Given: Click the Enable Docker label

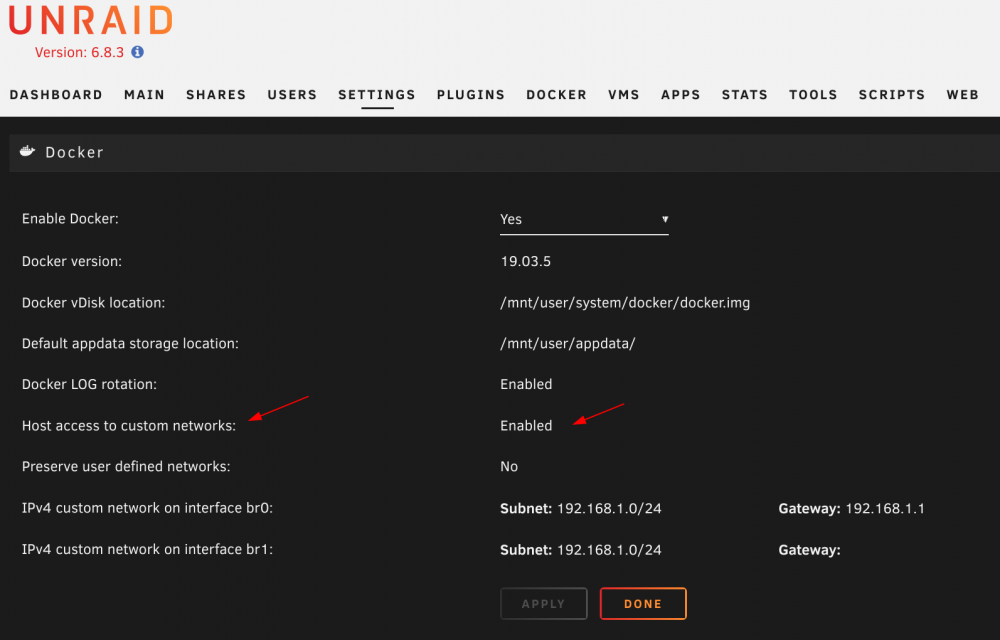Looking at the screenshot, I should point(70,219).
